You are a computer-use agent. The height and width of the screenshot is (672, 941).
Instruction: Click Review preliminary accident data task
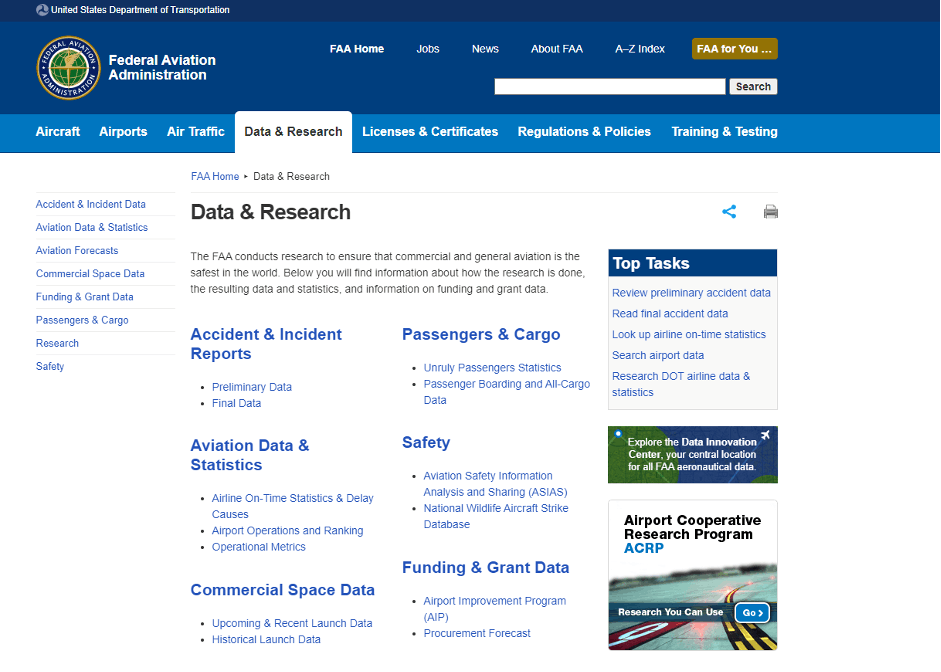tap(691, 293)
